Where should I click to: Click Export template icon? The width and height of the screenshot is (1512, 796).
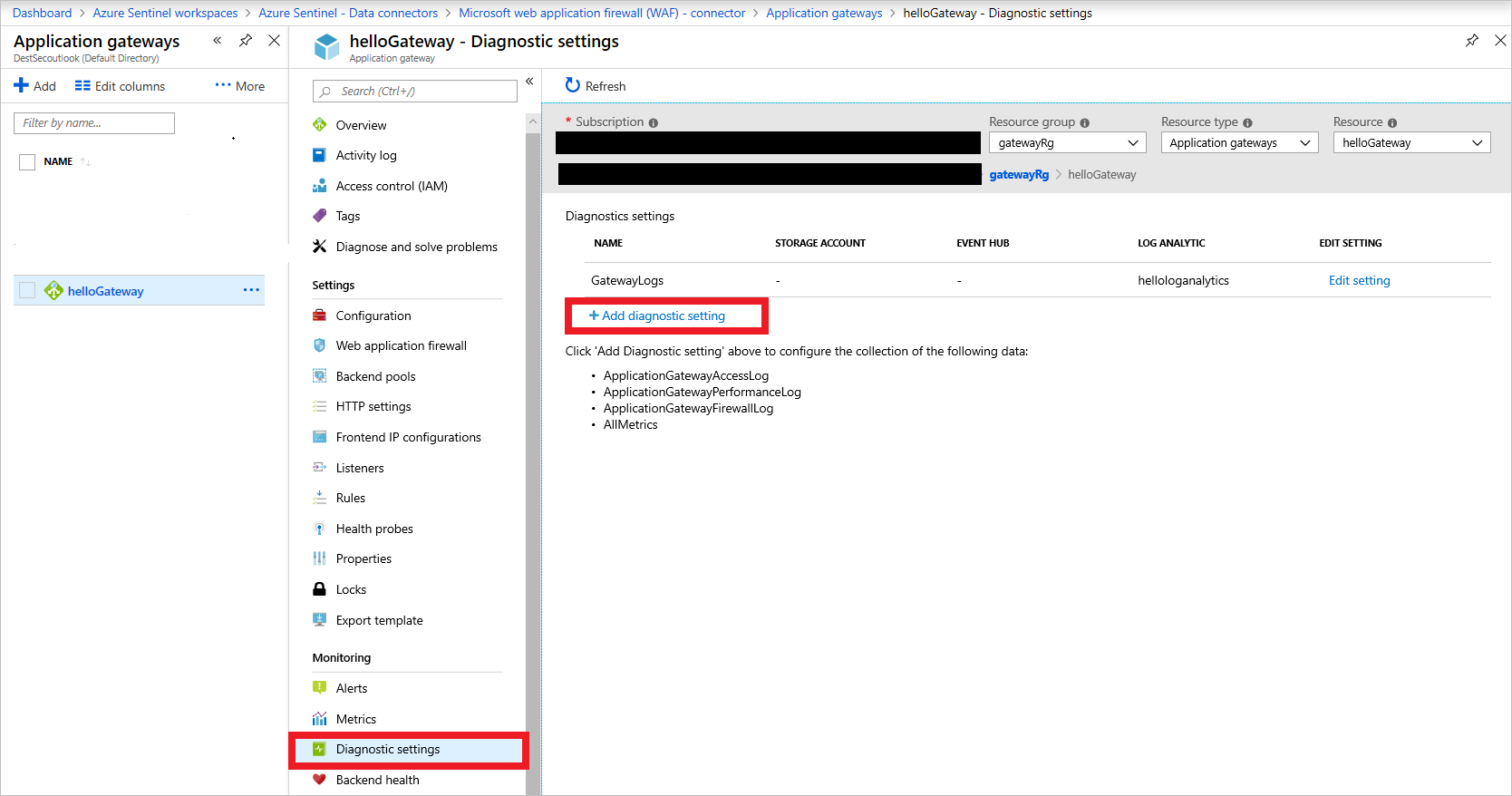[x=319, y=620]
